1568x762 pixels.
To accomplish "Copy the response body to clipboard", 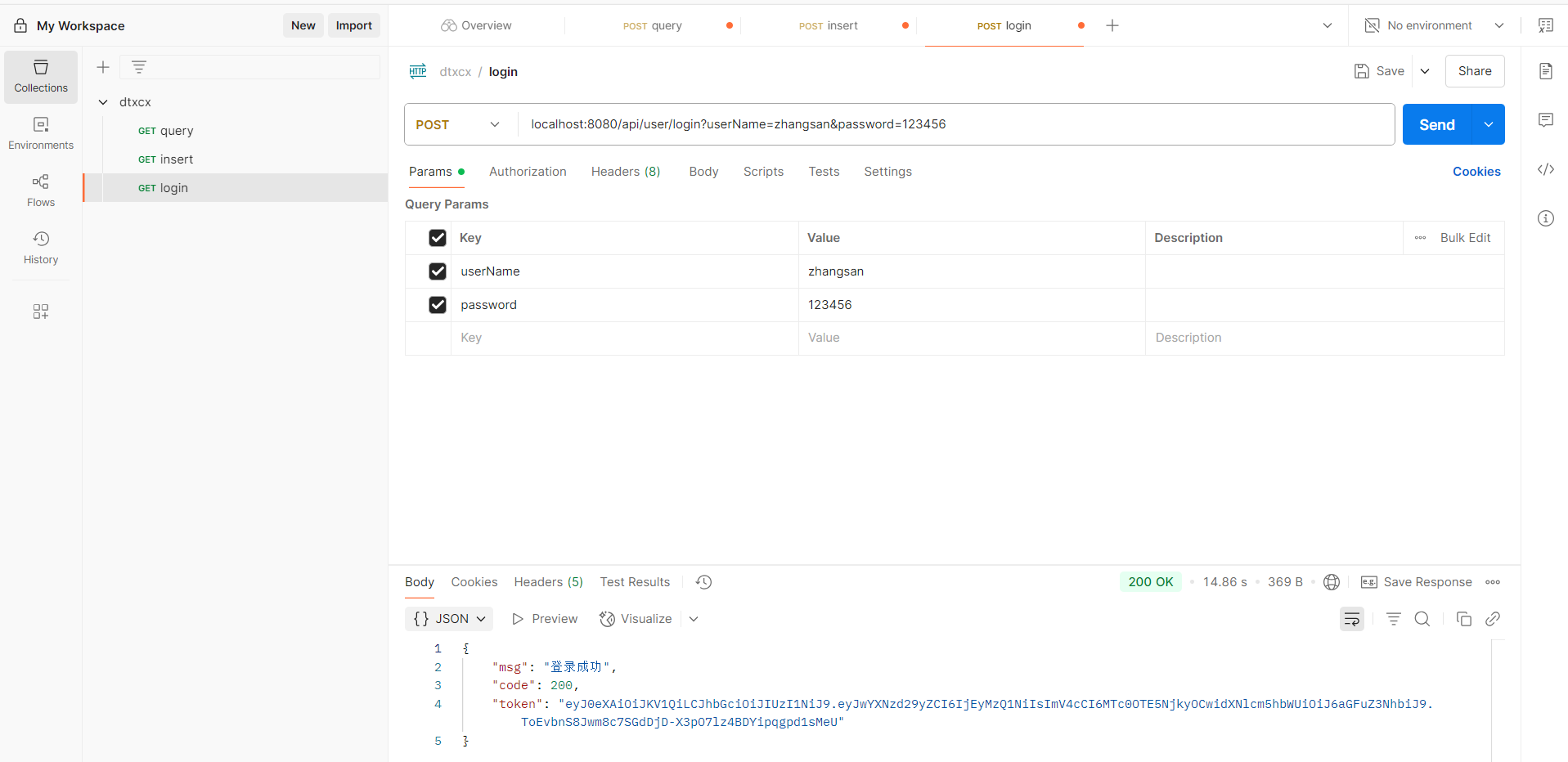I will 1464,619.
